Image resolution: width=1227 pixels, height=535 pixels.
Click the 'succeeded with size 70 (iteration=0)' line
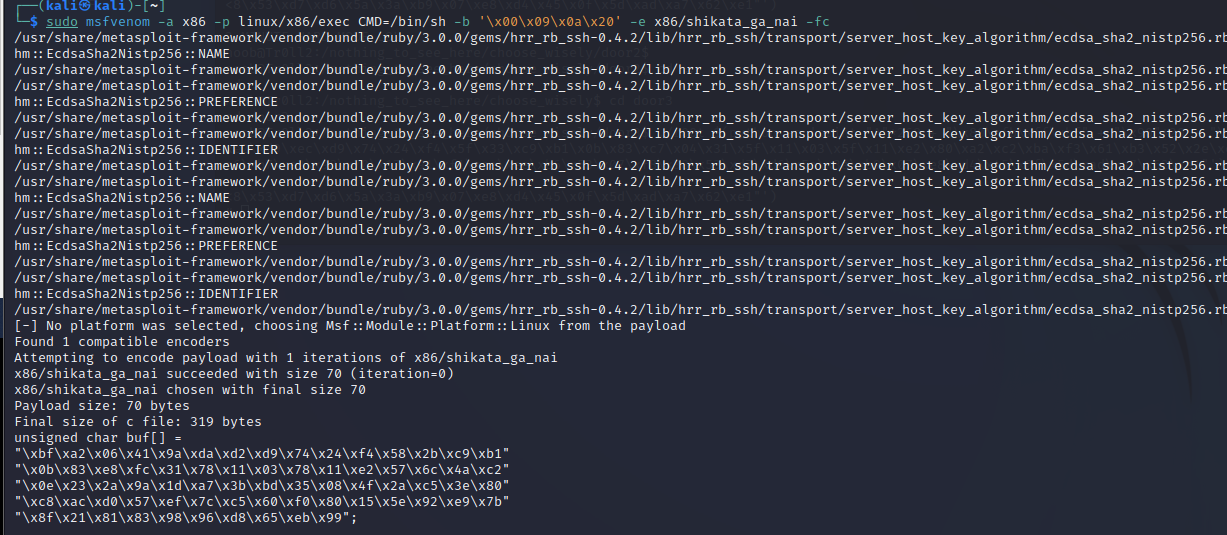tap(234, 374)
